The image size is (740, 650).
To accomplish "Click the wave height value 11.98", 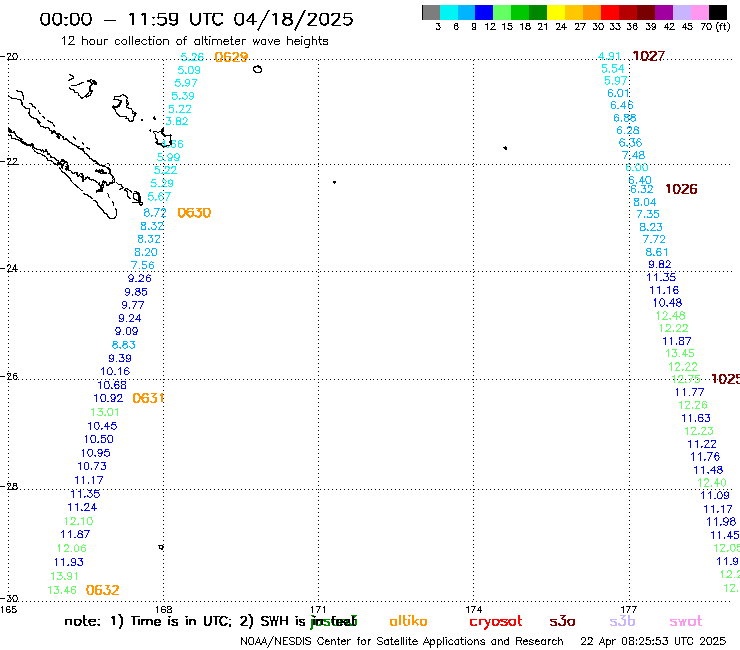I will click(x=721, y=522).
